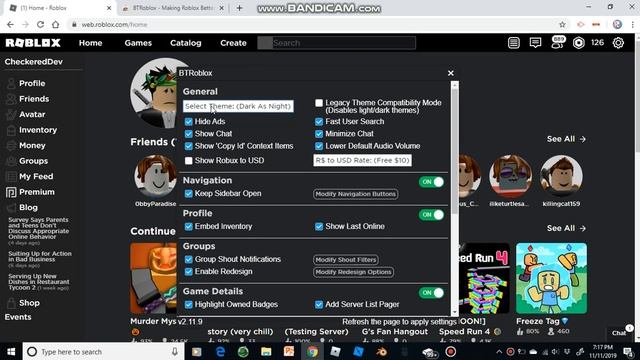Open File Explorer from the taskbar
The height and width of the screenshot is (360, 640).
coord(266,351)
